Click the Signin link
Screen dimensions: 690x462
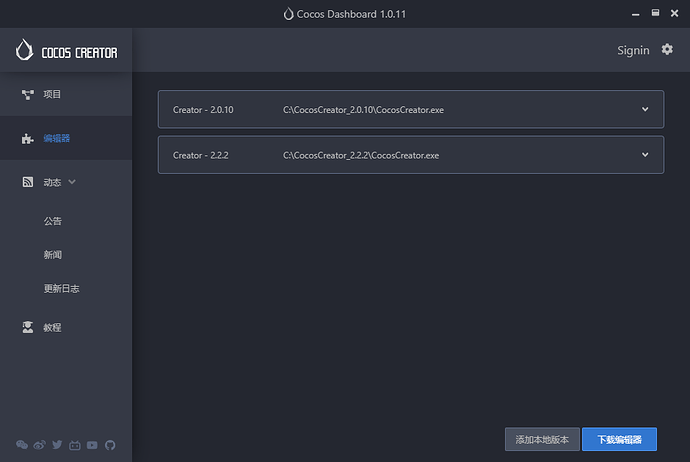(x=633, y=50)
